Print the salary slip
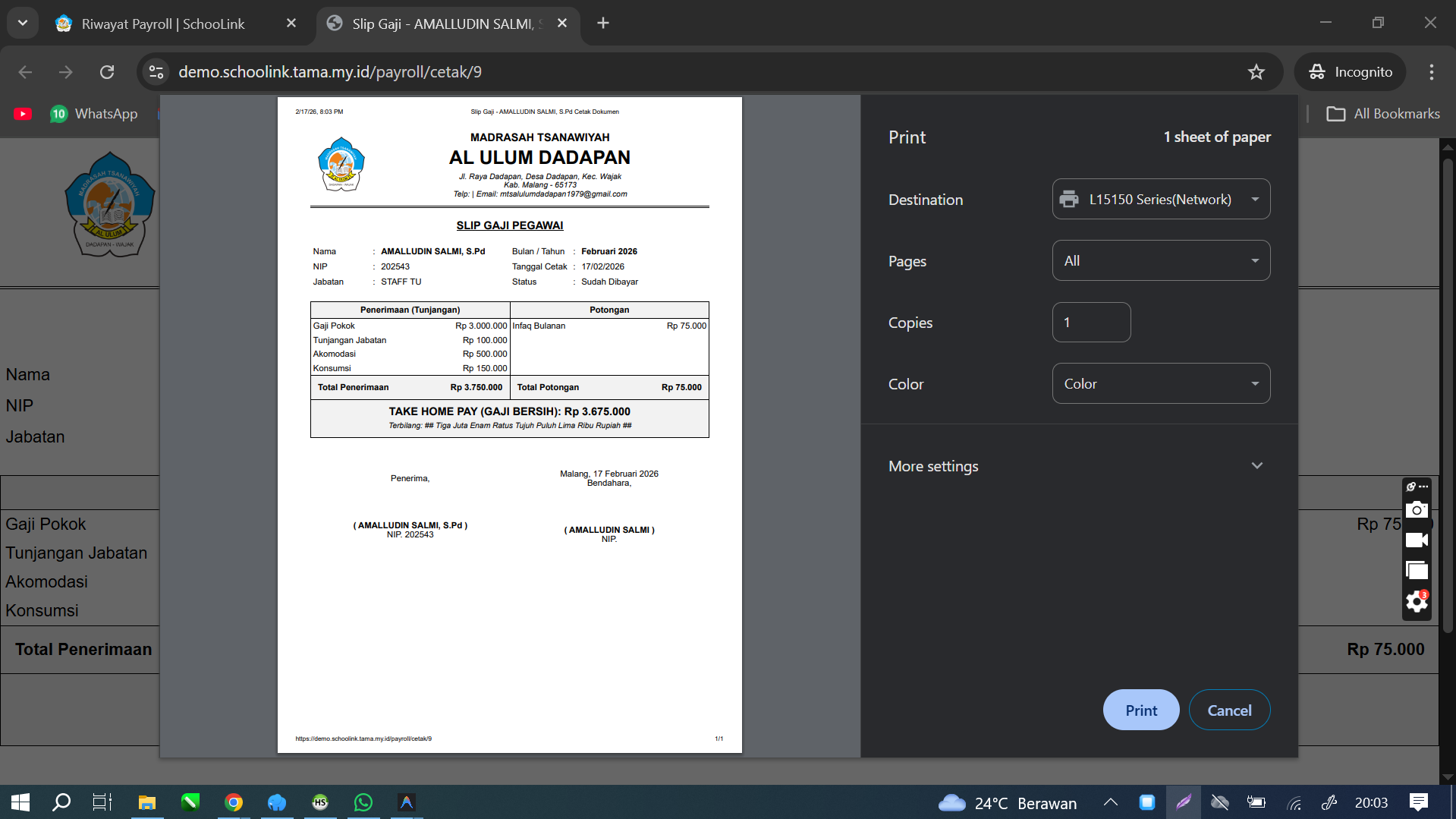Screen dimensions: 1456x819 [x=1141, y=710]
